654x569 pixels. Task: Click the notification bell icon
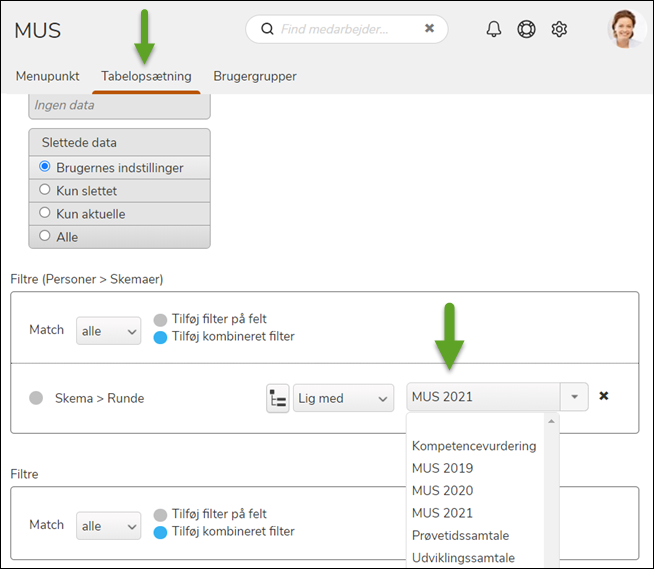click(494, 29)
